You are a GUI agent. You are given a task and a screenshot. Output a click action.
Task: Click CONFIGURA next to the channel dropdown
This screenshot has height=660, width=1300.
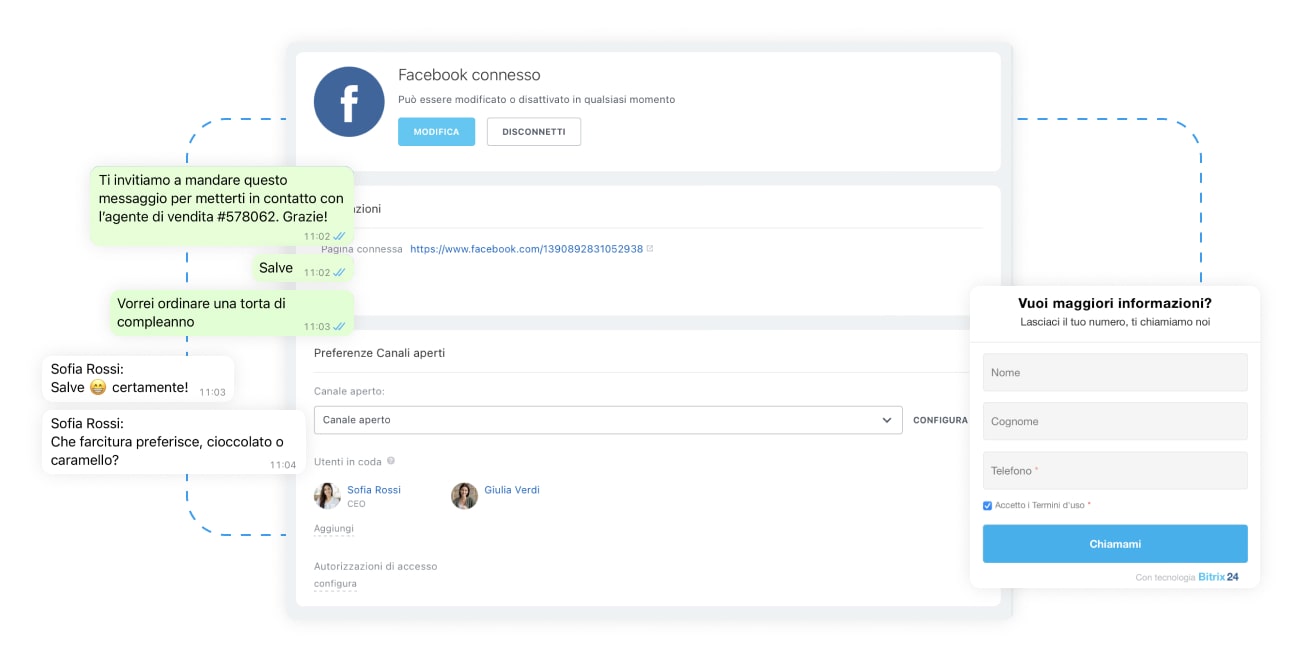[940, 420]
